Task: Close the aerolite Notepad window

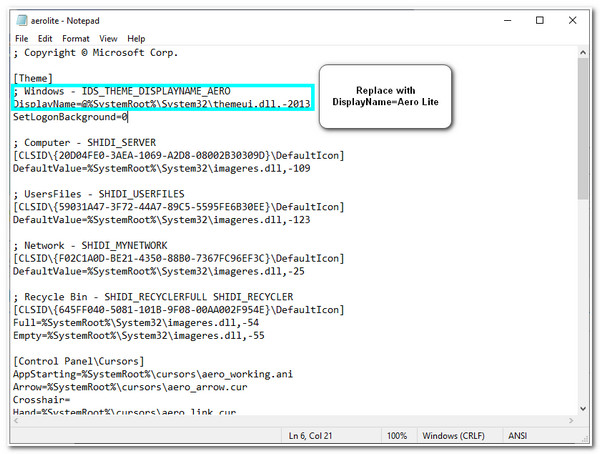Action: [572, 20]
